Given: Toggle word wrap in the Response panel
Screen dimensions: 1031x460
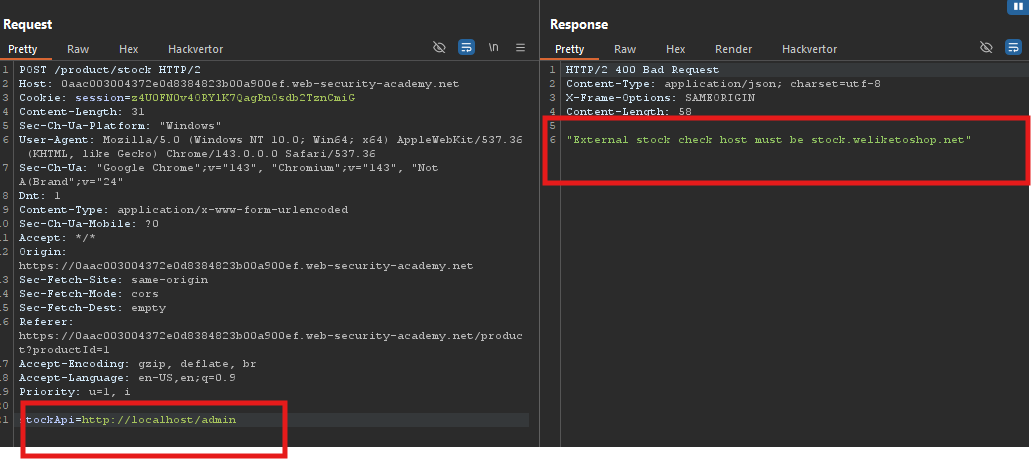Looking at the screenshot, I should [1013, 47].
